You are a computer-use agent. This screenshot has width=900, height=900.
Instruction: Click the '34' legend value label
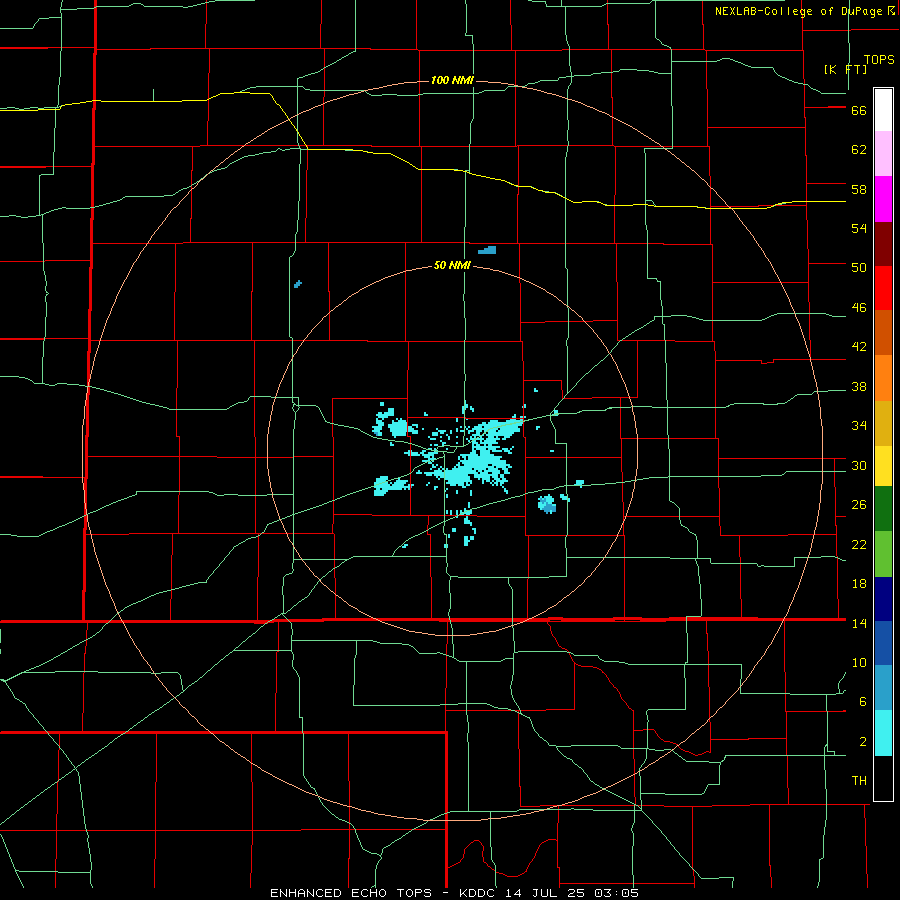pyautogui.click(x=859, y=426)
